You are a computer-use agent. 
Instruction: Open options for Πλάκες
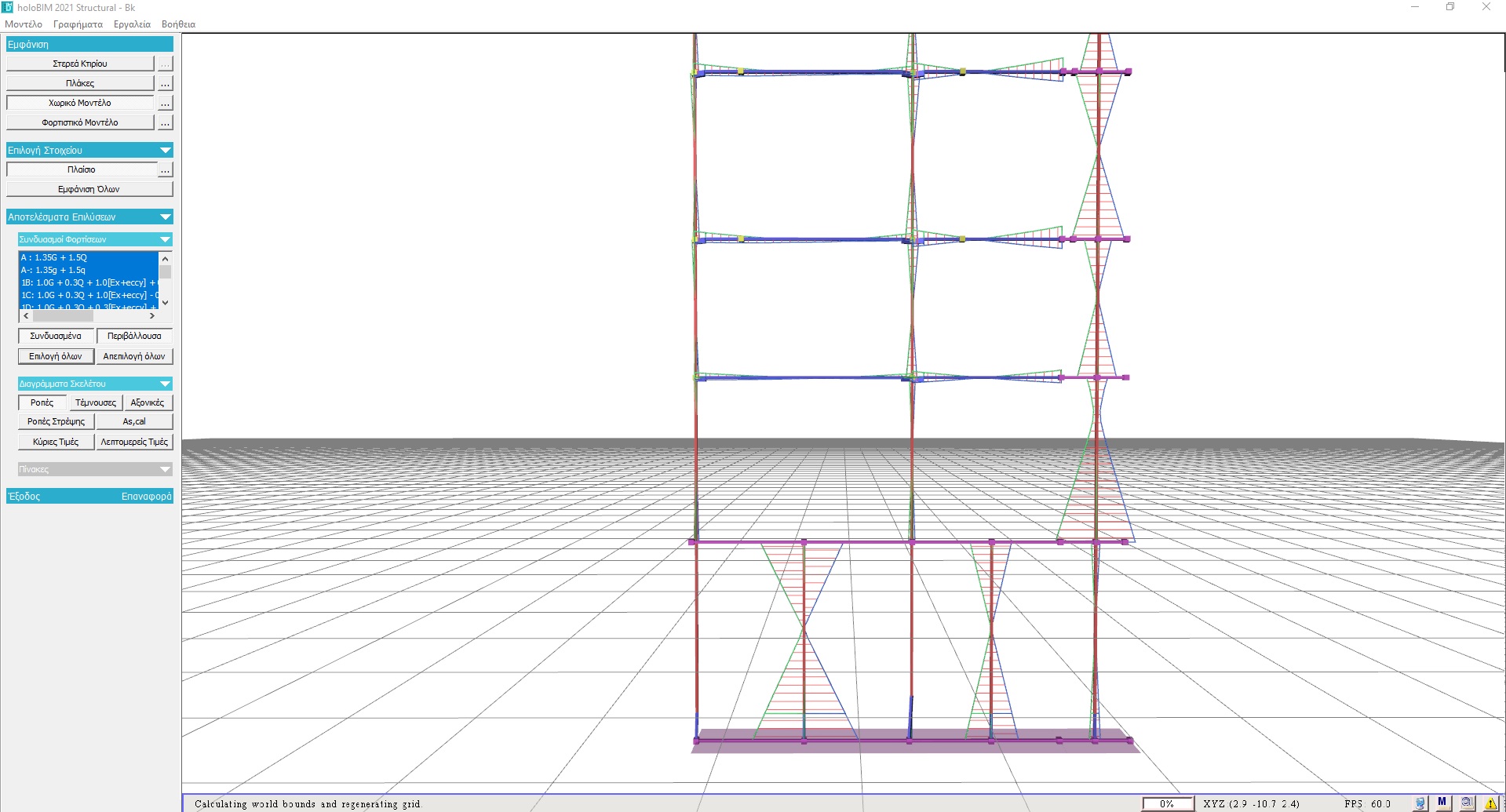click(165, 83)
